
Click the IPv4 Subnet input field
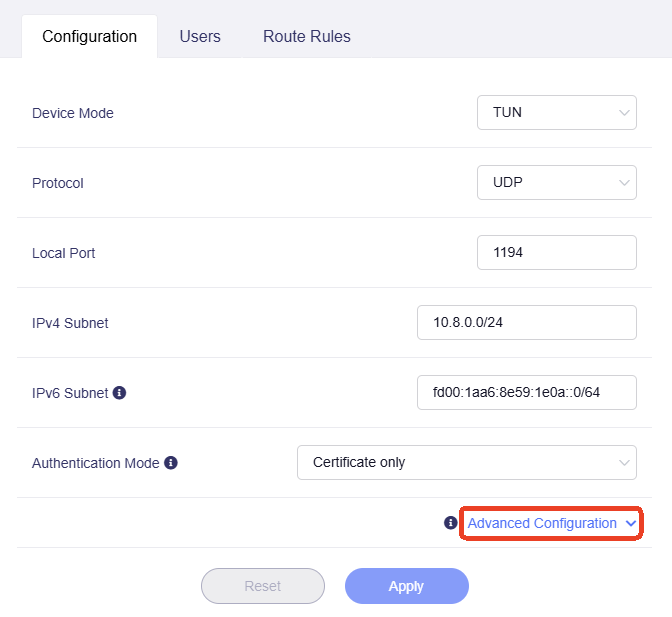pyautogui.click(x=526, y=323)
